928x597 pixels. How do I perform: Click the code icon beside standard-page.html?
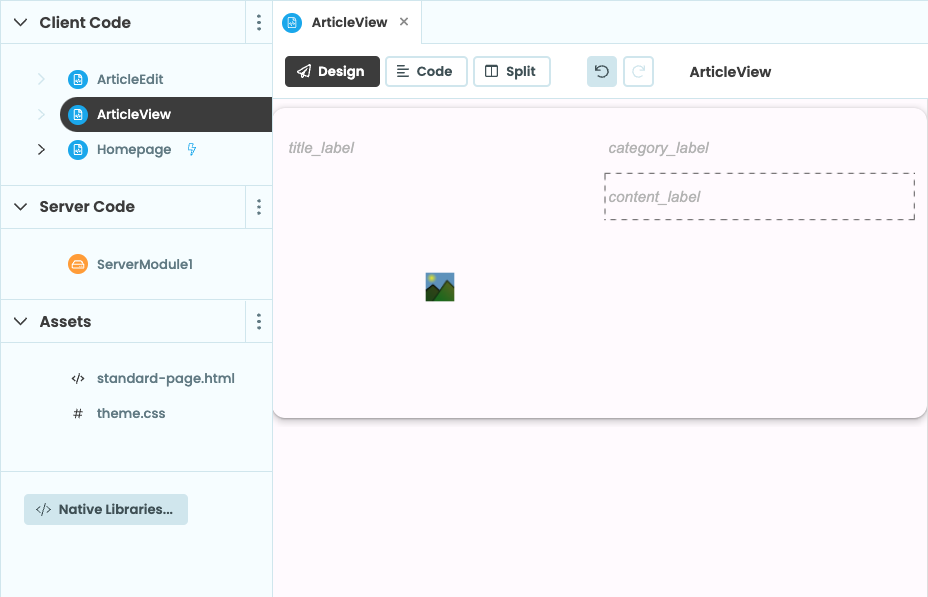click(x=77, y=378)
